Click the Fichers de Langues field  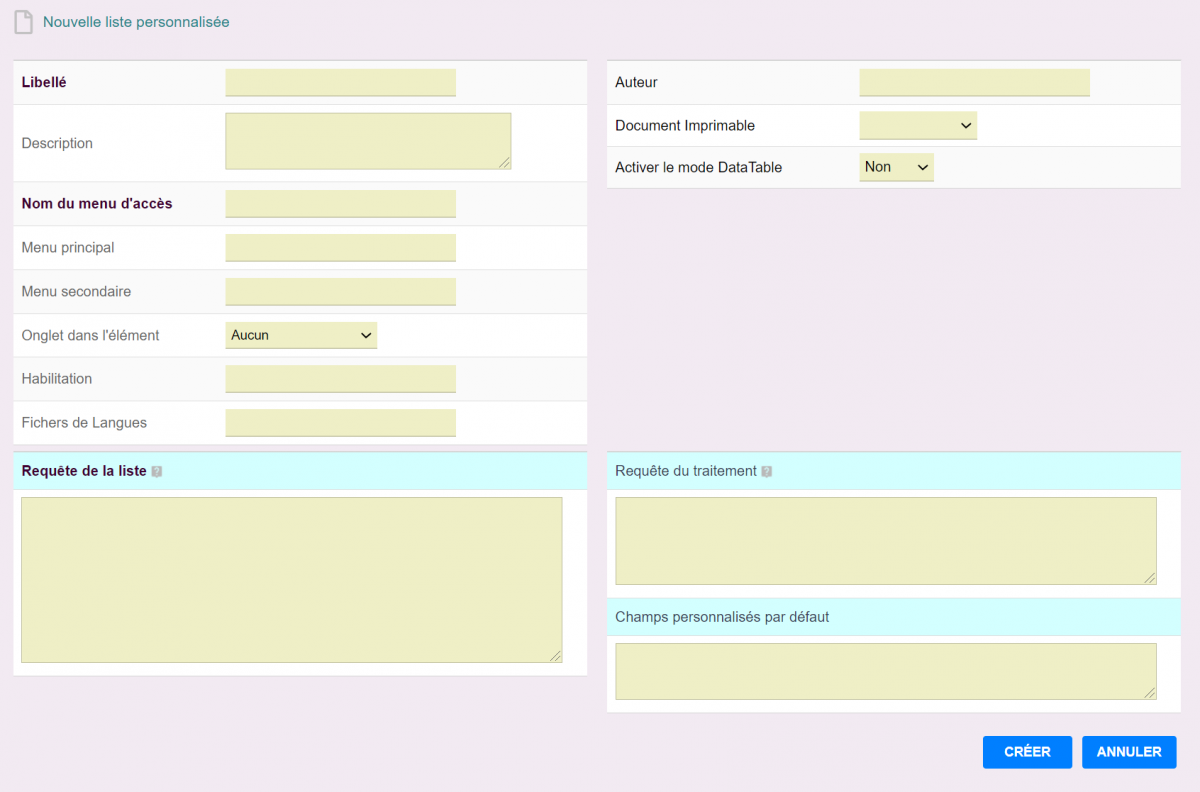click(x=340, y=423)
